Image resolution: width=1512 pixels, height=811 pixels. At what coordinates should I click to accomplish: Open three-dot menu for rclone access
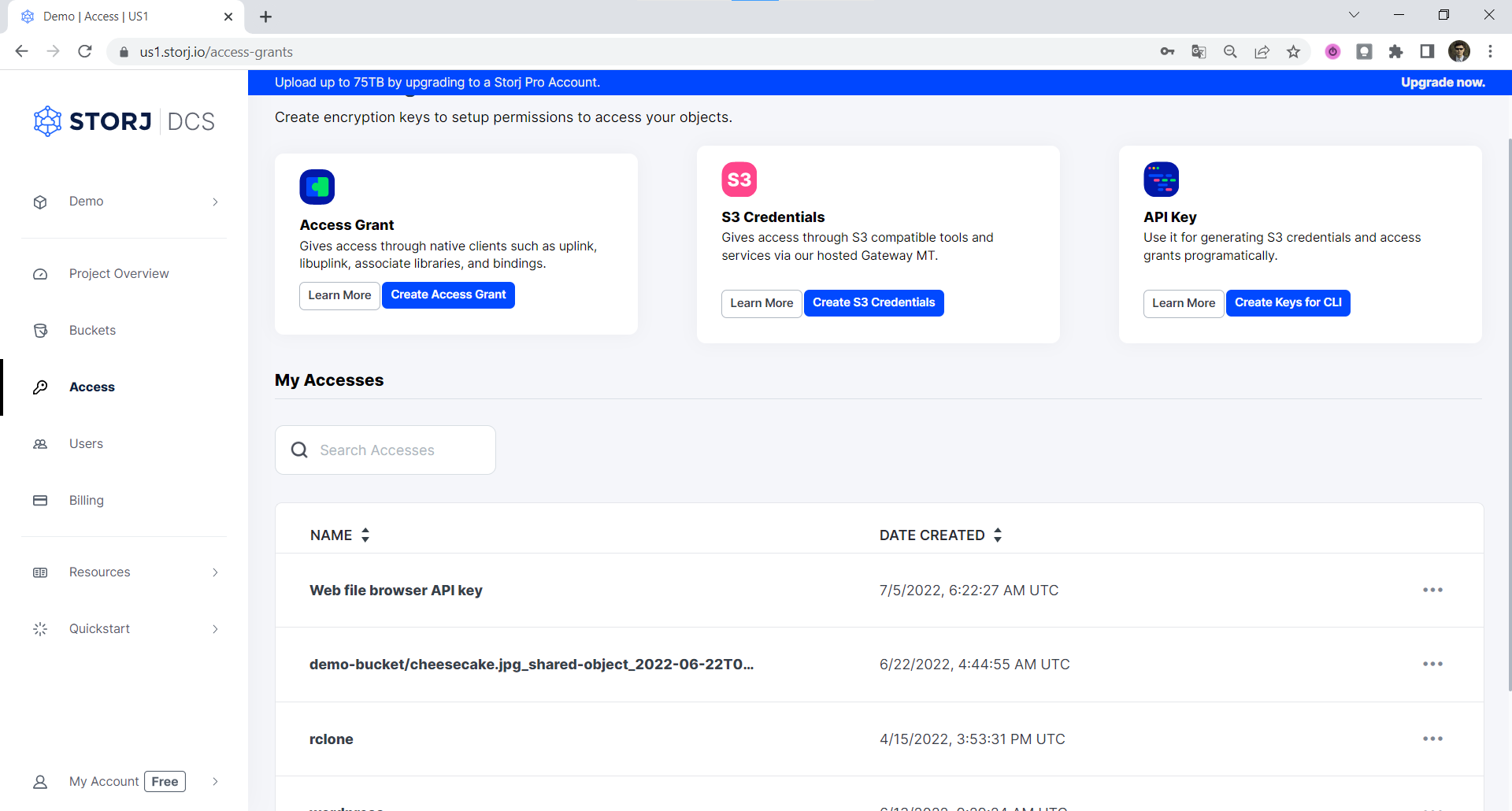[1432, 739]
